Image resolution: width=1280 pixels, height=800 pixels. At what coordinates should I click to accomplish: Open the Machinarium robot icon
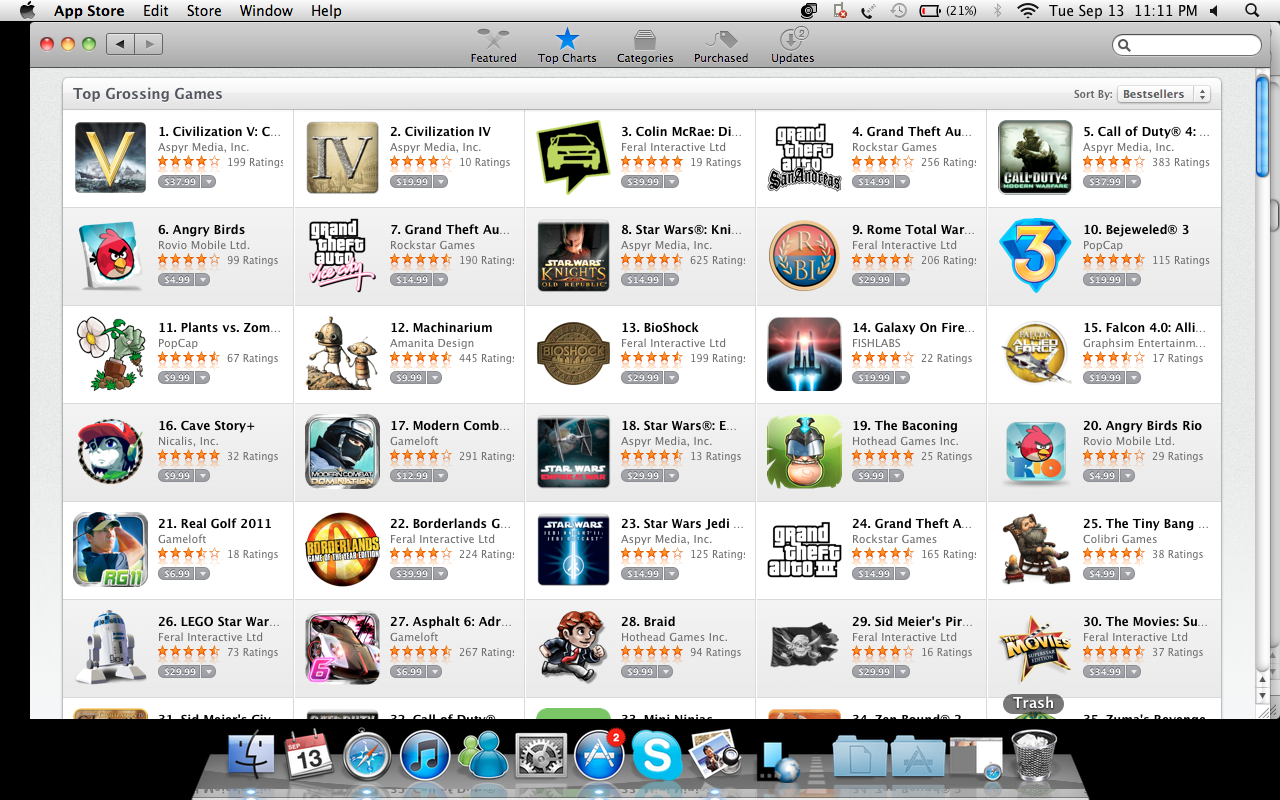coord(342,354)
